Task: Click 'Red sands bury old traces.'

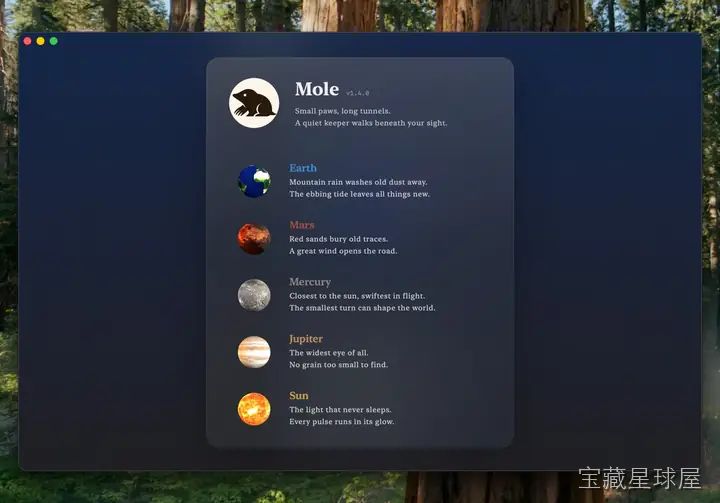Action: (338, 239)
